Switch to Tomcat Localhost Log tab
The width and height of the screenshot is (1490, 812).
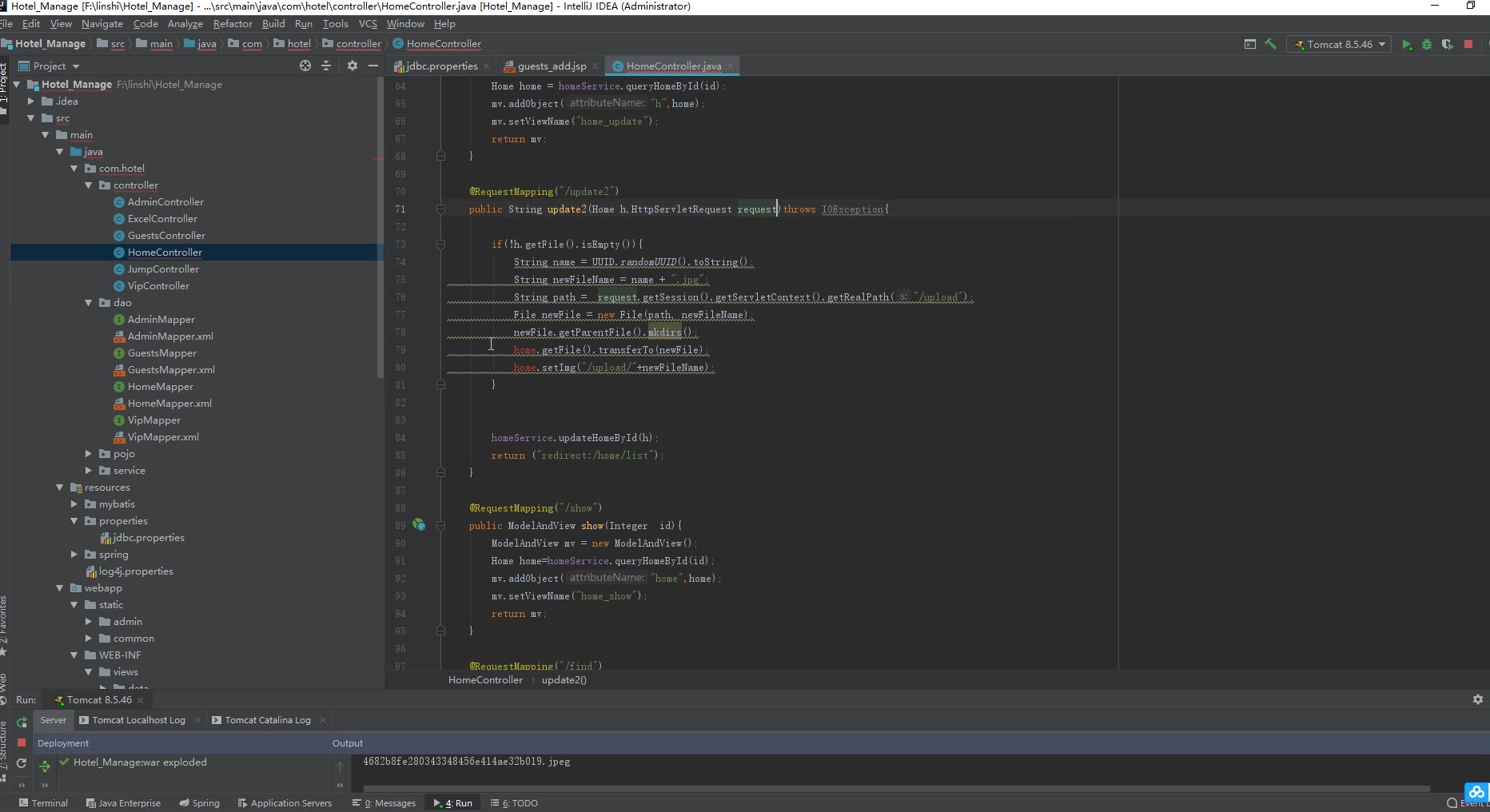point(138,720)
